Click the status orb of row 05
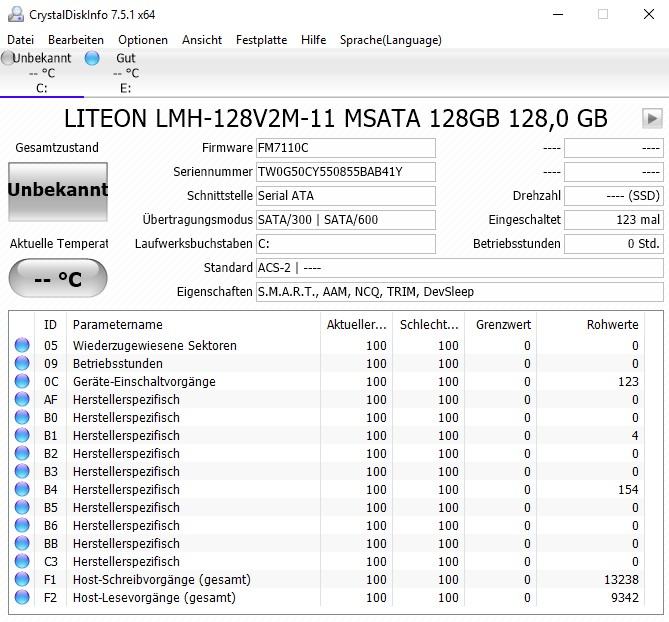 22,345
